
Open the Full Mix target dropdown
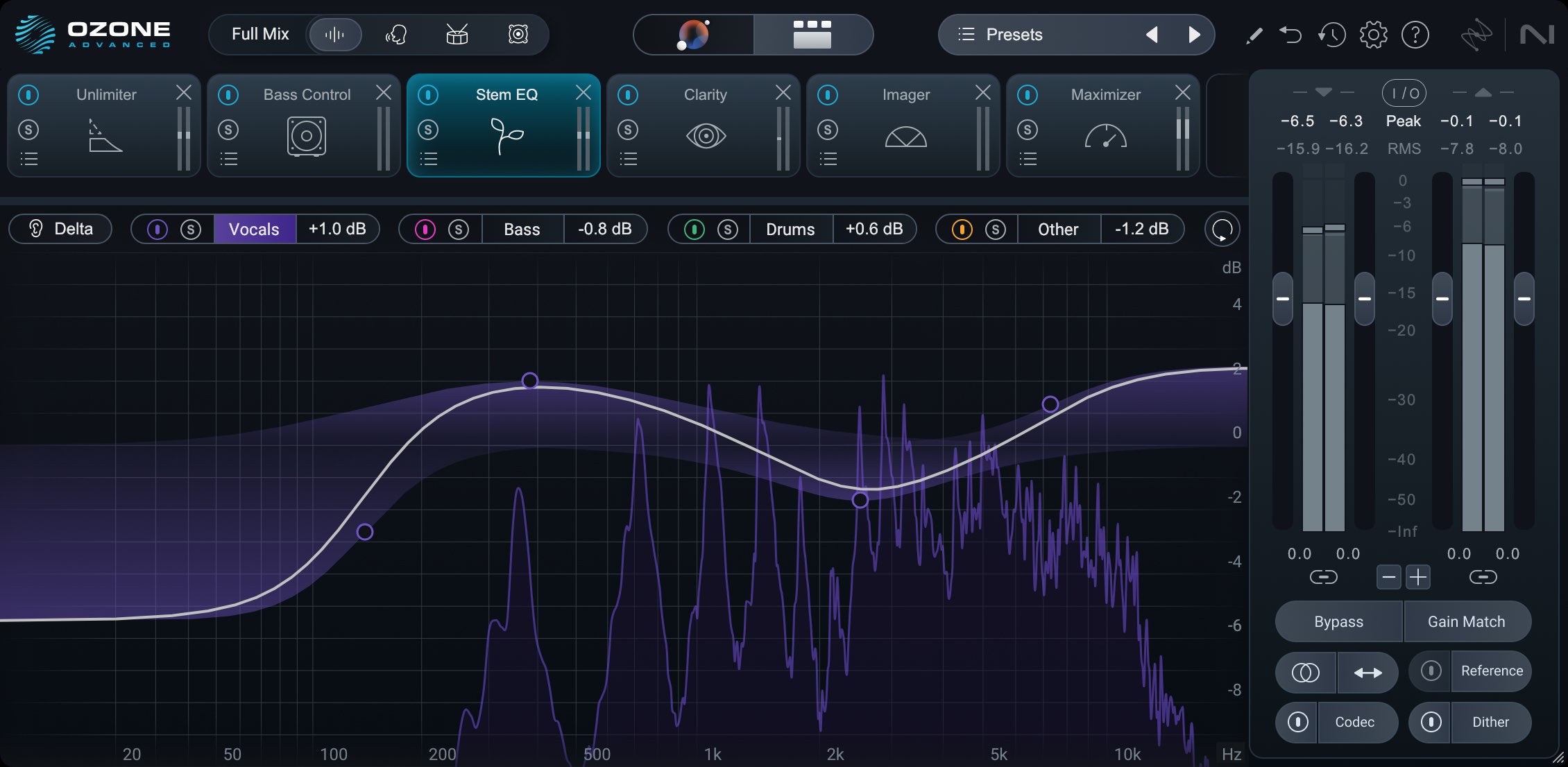262,34
